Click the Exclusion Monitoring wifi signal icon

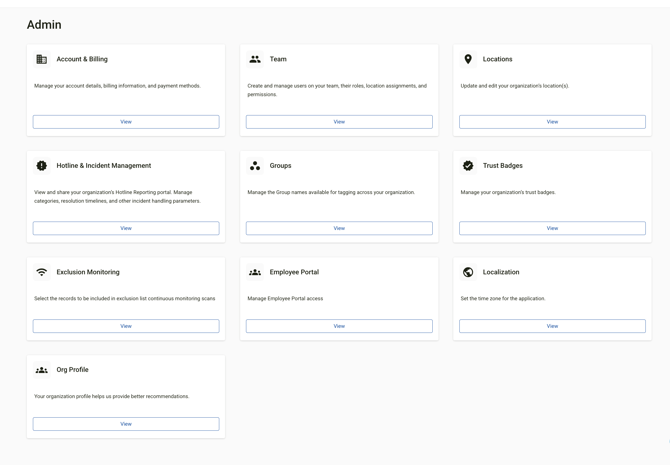(x=42, y=272)
